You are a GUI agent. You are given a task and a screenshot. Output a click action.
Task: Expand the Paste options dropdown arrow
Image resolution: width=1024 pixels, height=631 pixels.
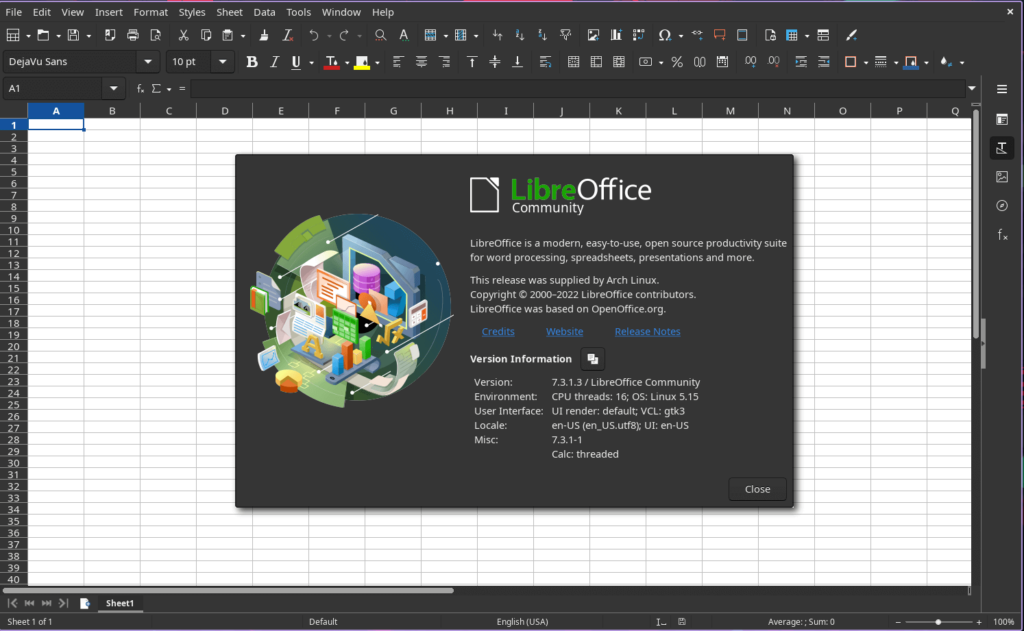click(242, 36)
